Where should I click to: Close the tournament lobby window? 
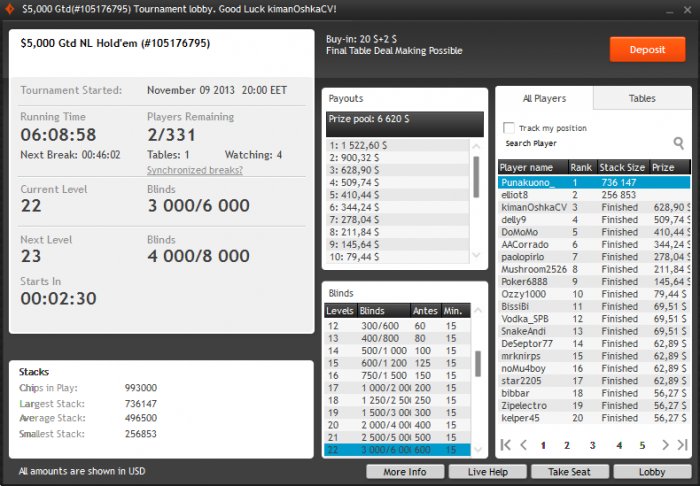[x=688, y=10]
